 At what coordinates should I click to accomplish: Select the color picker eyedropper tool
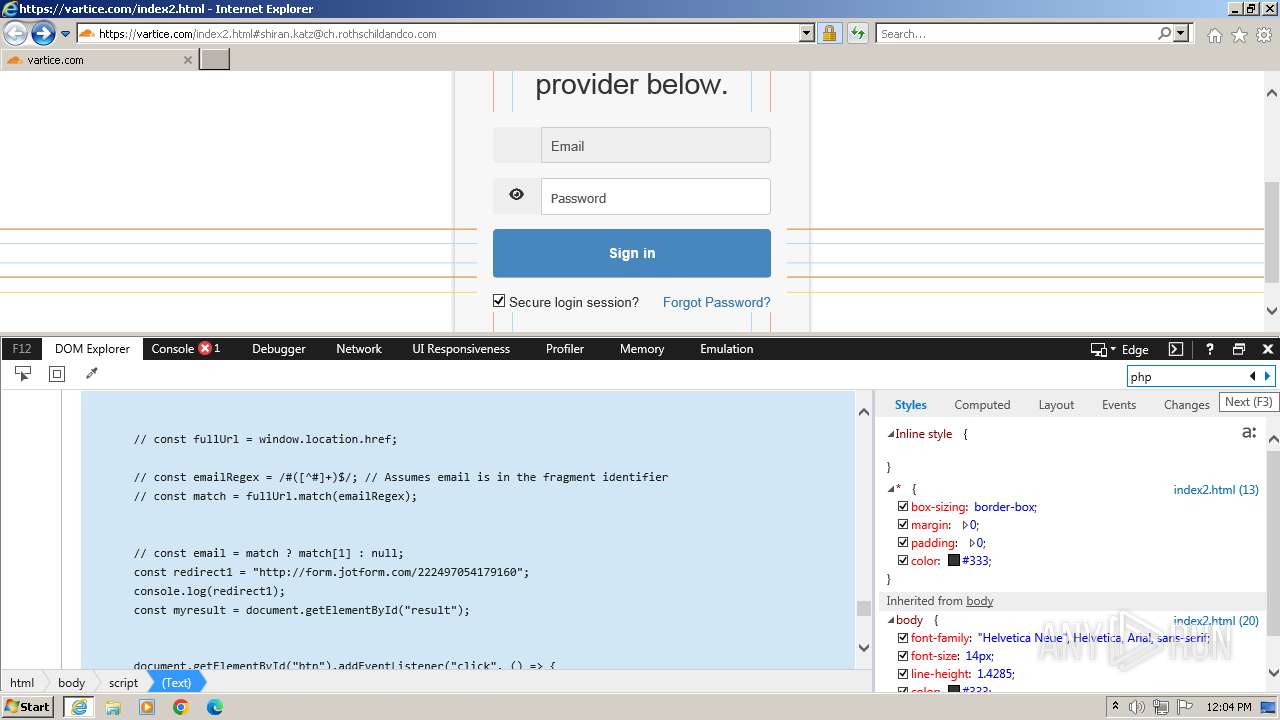pyautogui.click(x=92, y=373)
